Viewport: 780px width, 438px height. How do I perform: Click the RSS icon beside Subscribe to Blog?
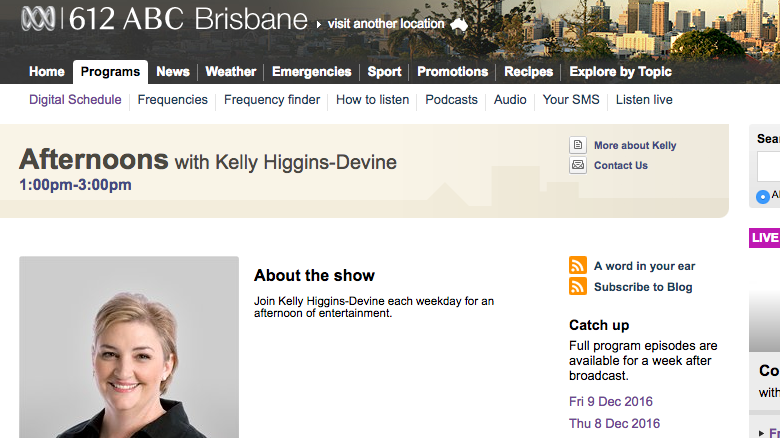[577, 287]
